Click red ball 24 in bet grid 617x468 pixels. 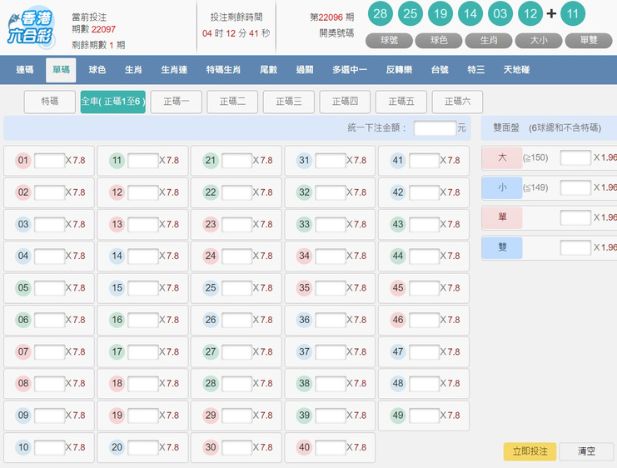coord(211,256)
